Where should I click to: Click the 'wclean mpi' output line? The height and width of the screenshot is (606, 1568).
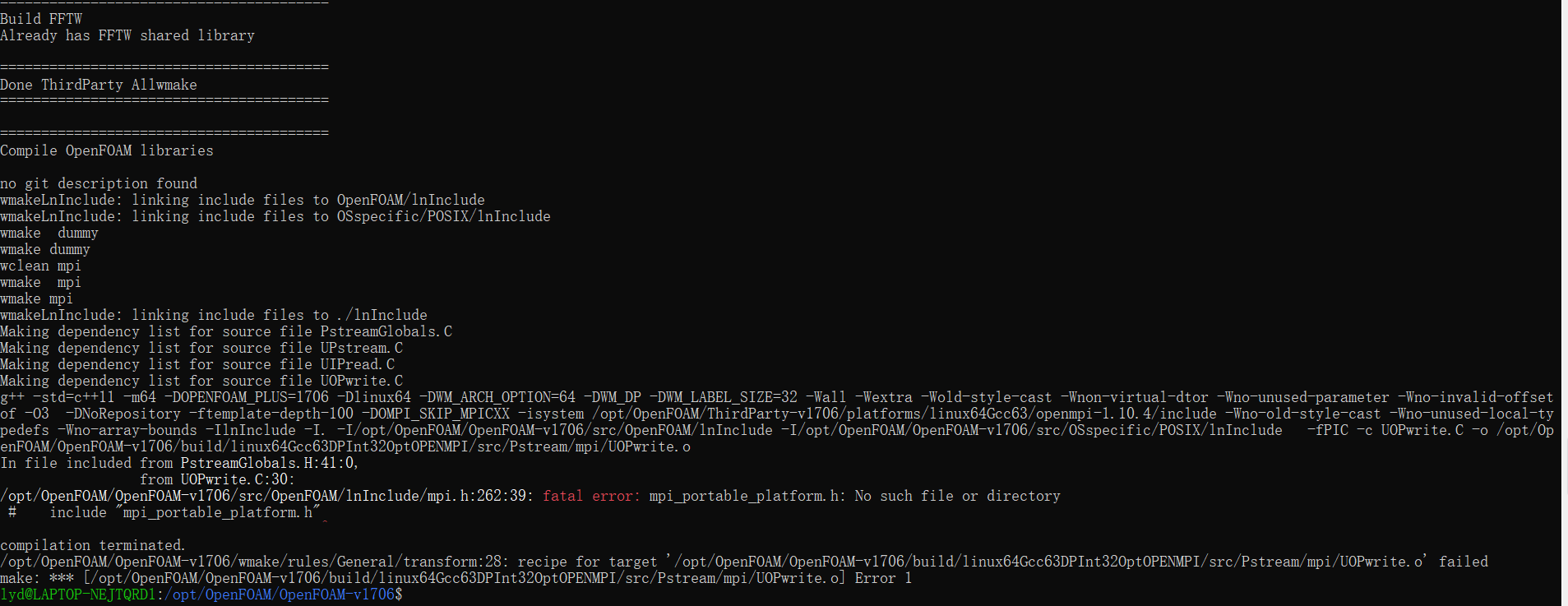[x=41, y=266]
